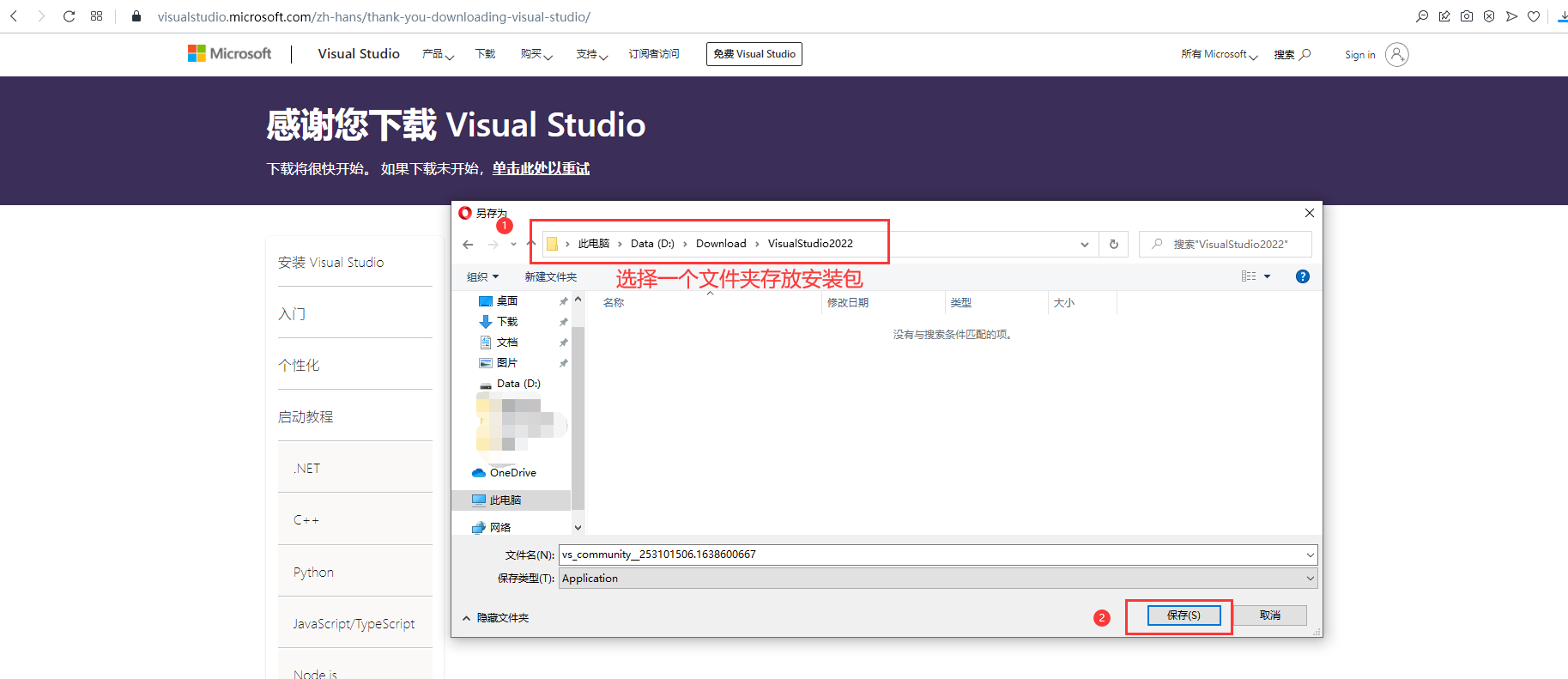This screenshot has height=679, width=1568.
Task: Select 网络 in the navigation pane
Action: [x=500, y=527]
